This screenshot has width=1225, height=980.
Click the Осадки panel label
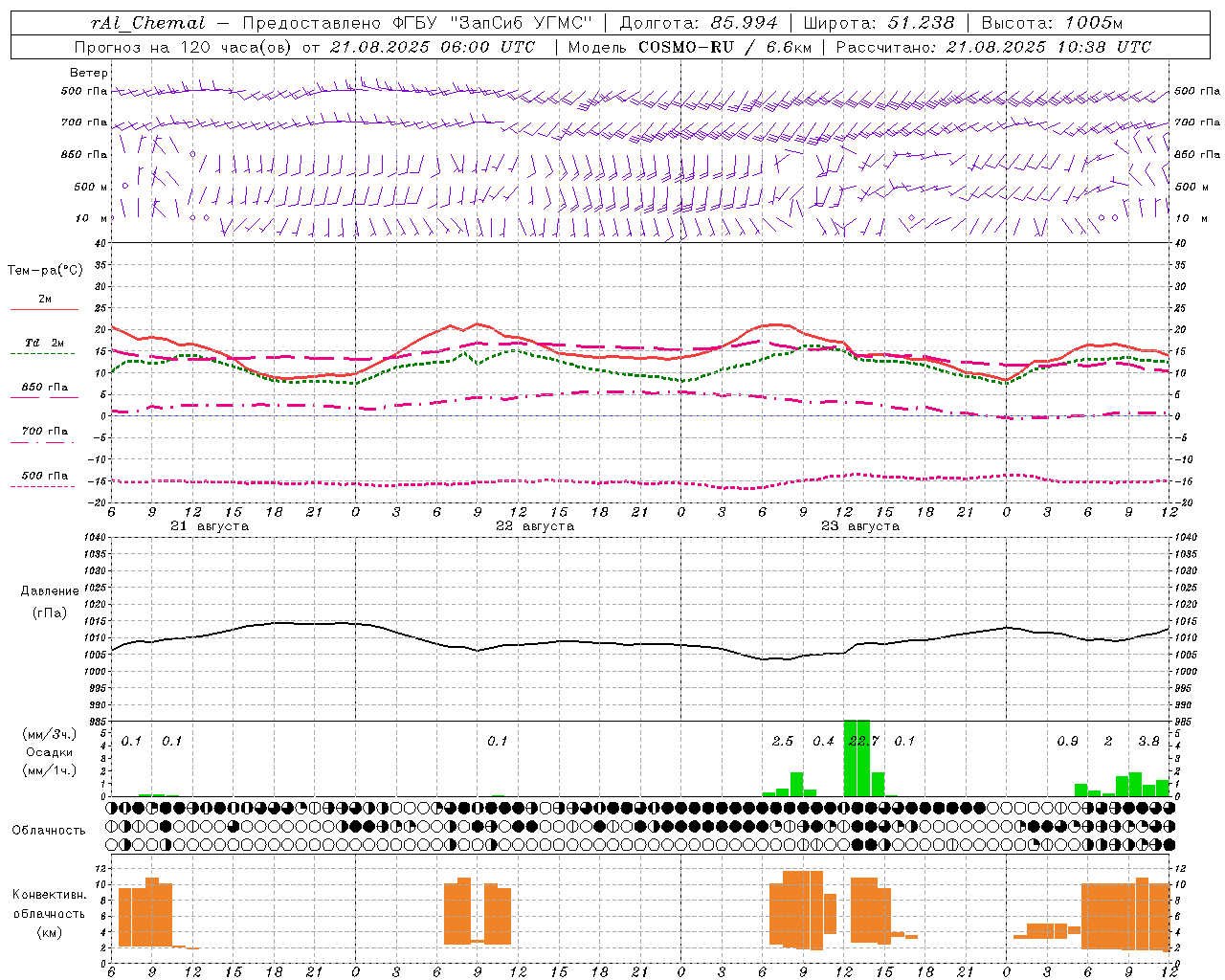[x=50, y=752]
